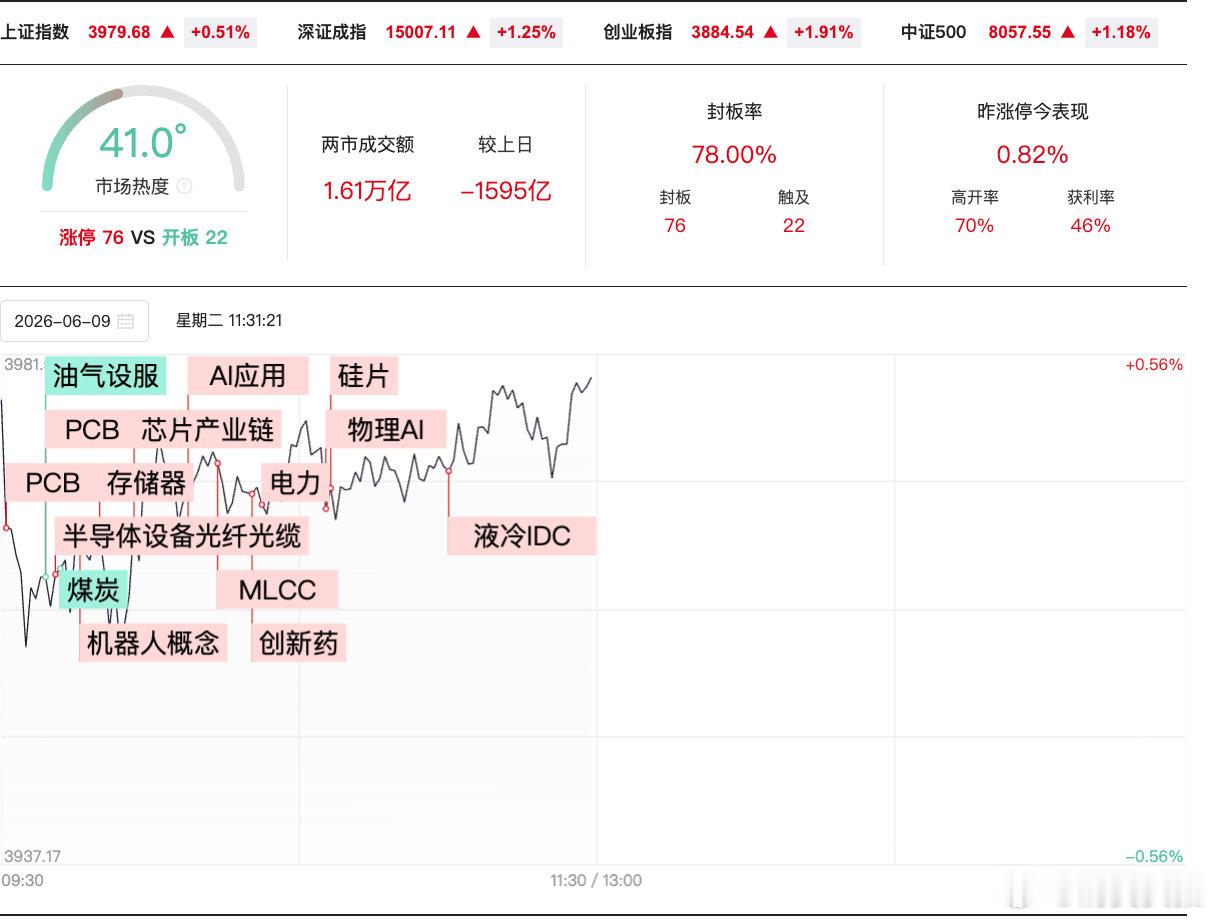Click the 09:30 time axis label

coord(22,881)
